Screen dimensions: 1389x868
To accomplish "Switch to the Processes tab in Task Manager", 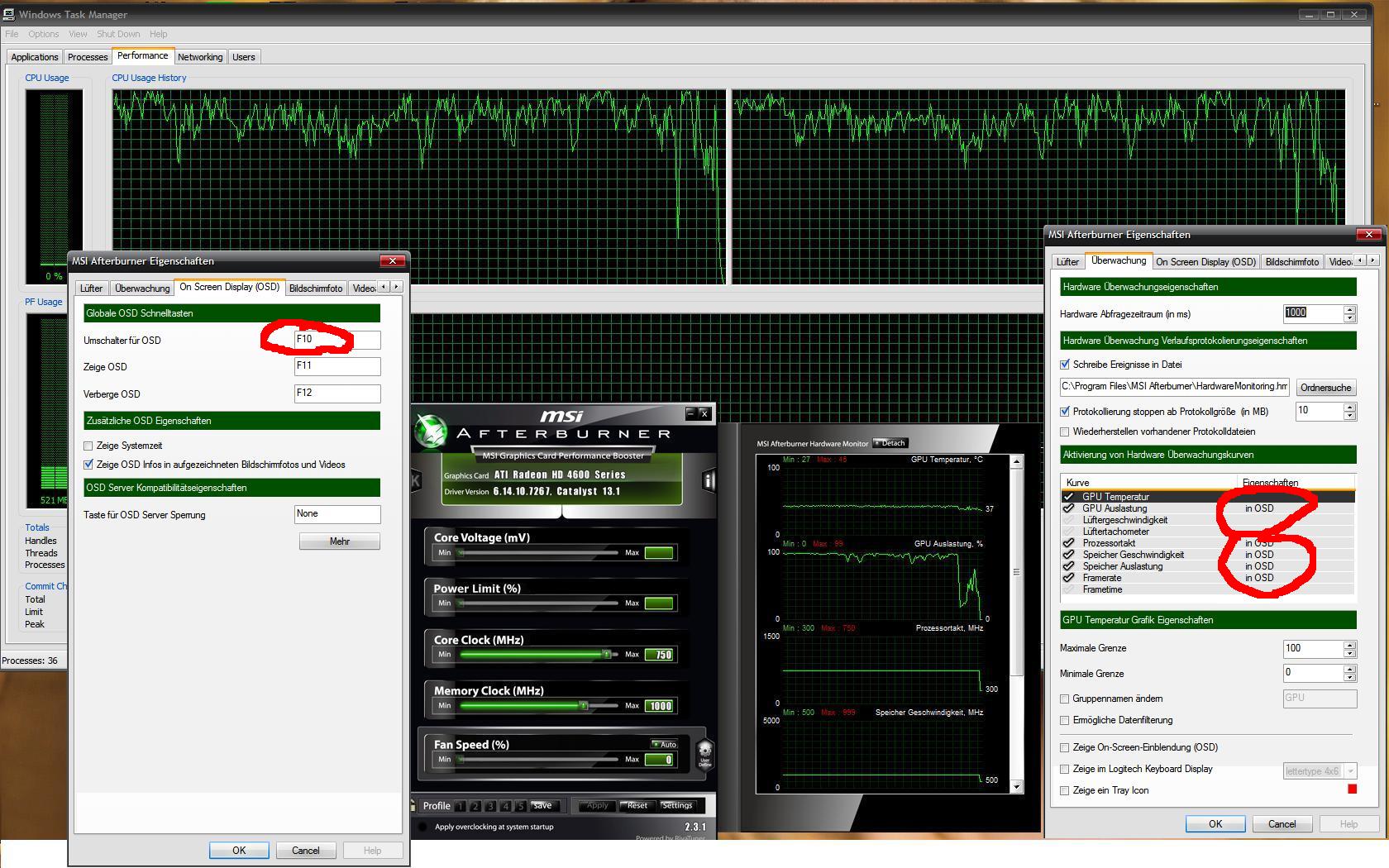I will coord(88,57).
